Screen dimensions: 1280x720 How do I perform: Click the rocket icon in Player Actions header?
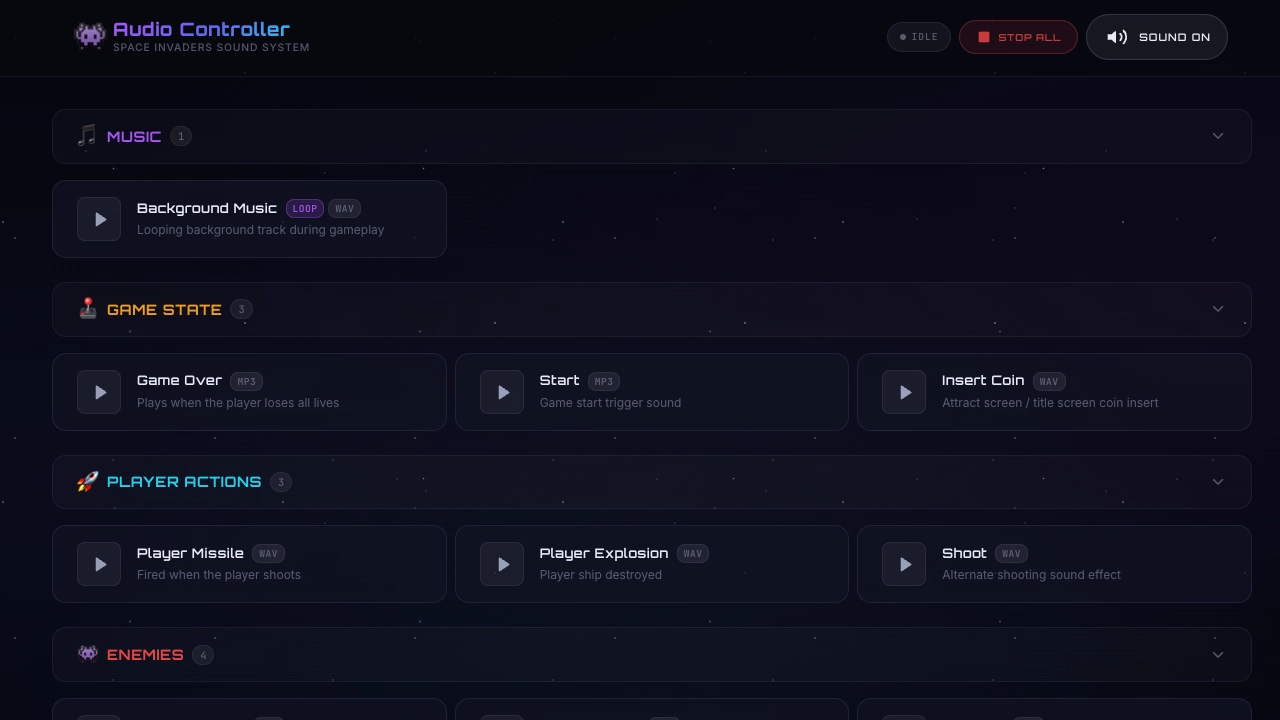pyautogui.click(x=88, y=482)
